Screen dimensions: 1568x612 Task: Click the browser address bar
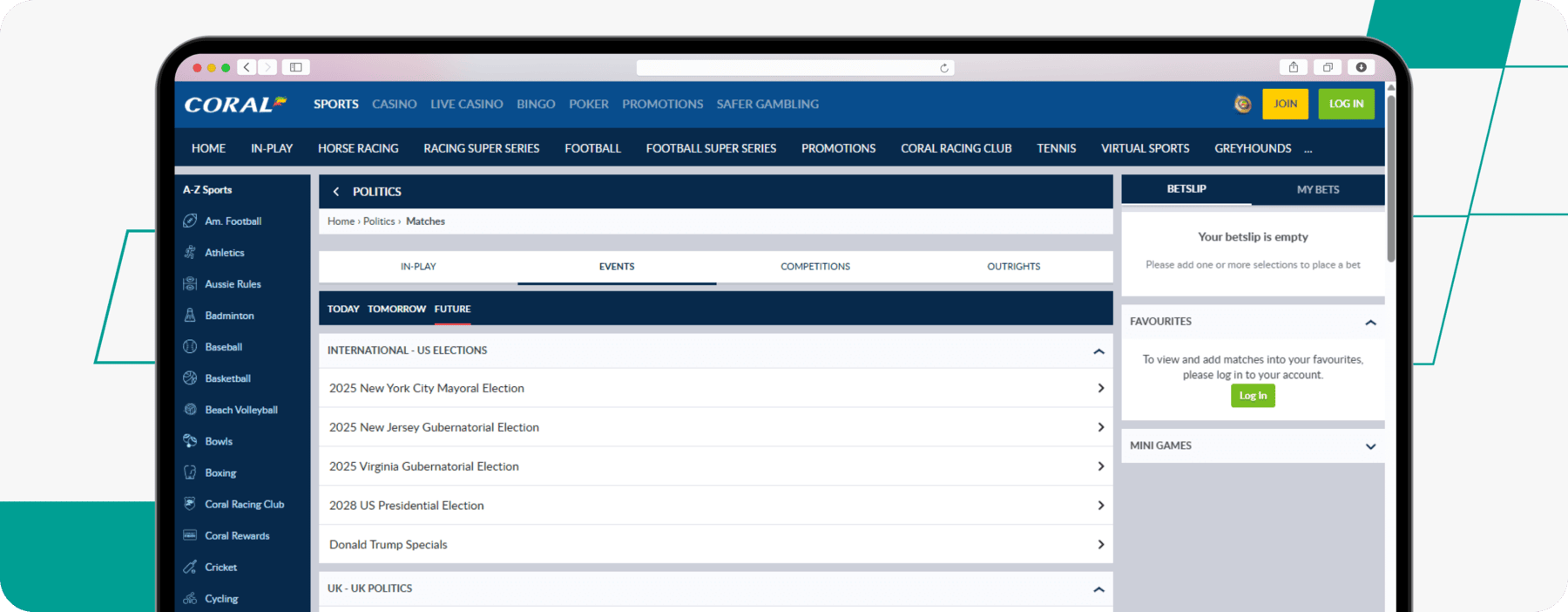coord(794,68)
